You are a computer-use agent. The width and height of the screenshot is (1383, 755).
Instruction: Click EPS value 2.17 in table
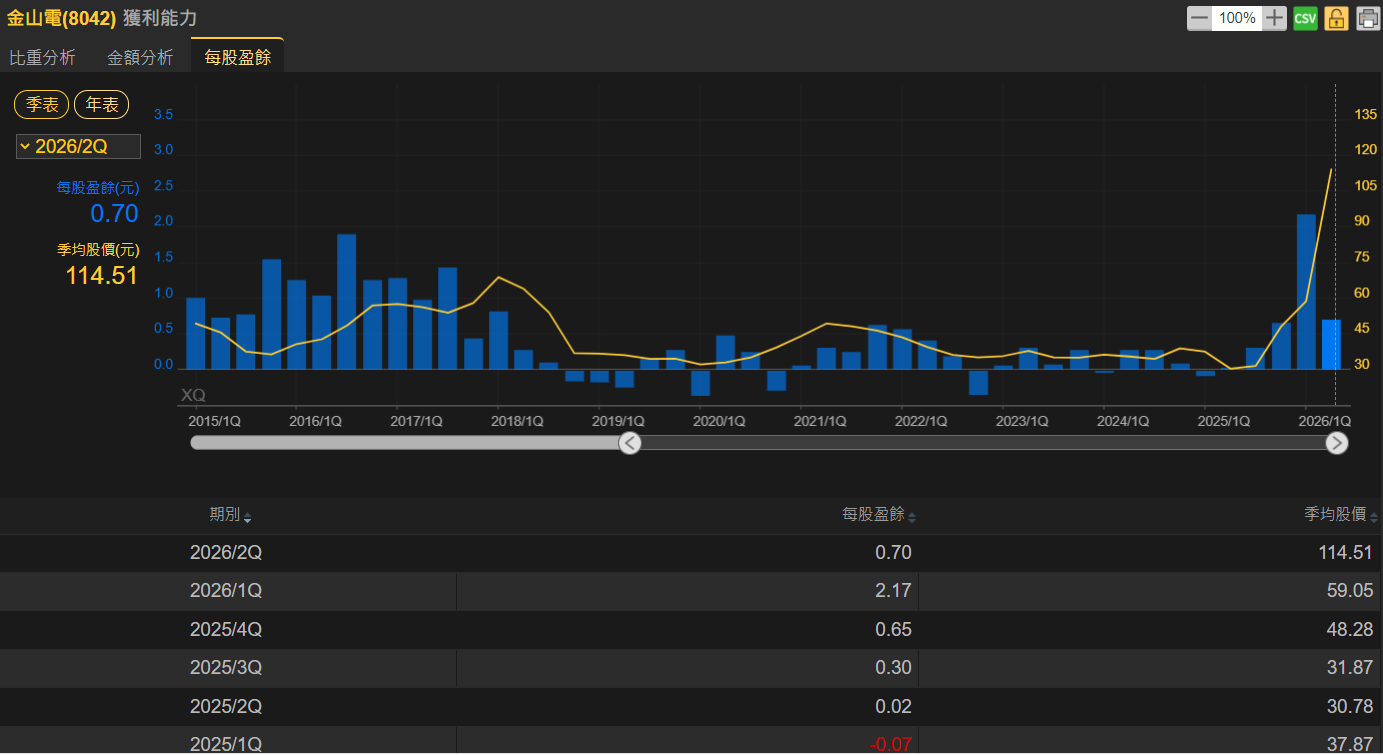coord(893,591)
